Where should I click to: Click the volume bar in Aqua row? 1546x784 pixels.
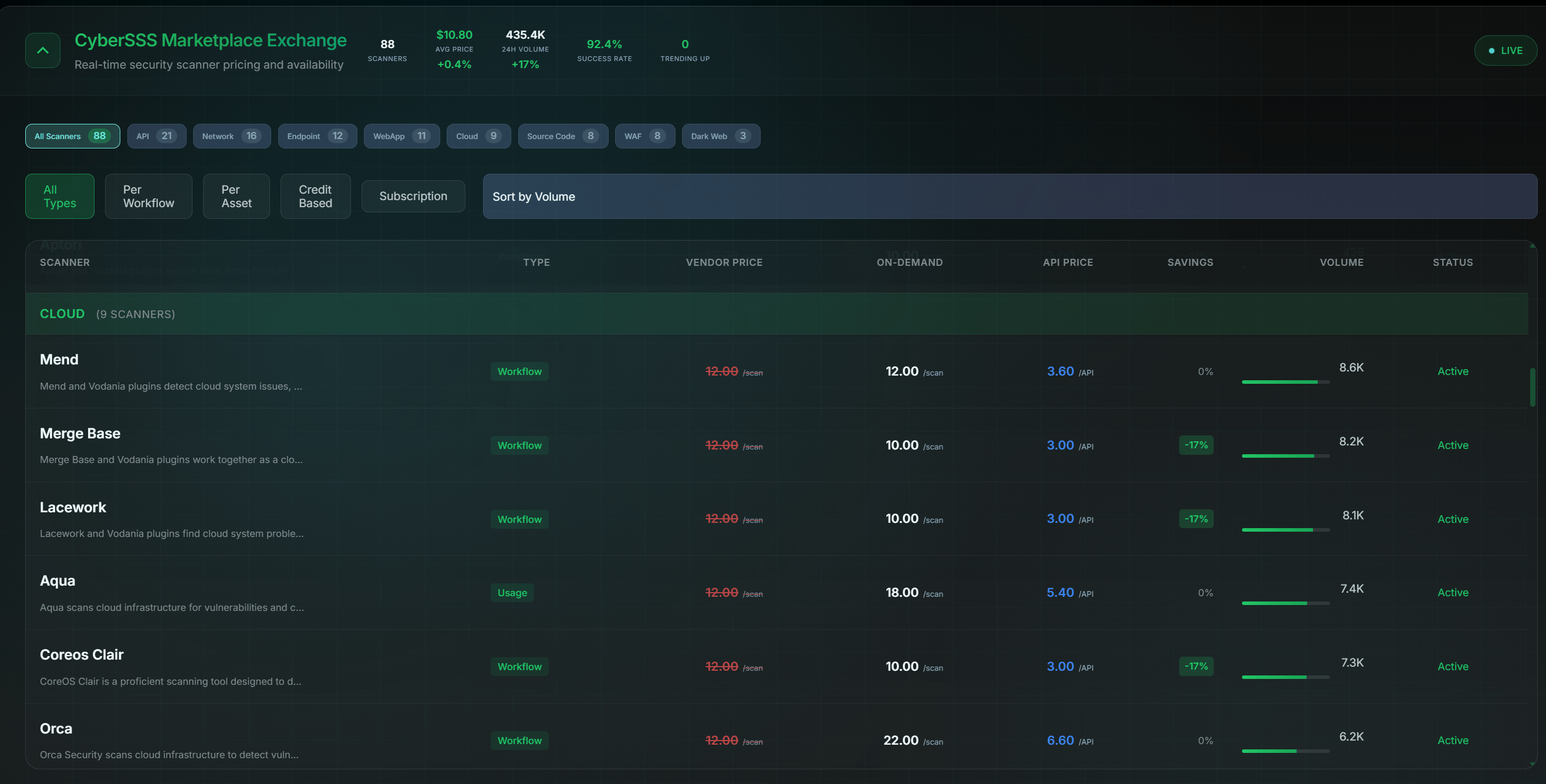(1285, 603)
